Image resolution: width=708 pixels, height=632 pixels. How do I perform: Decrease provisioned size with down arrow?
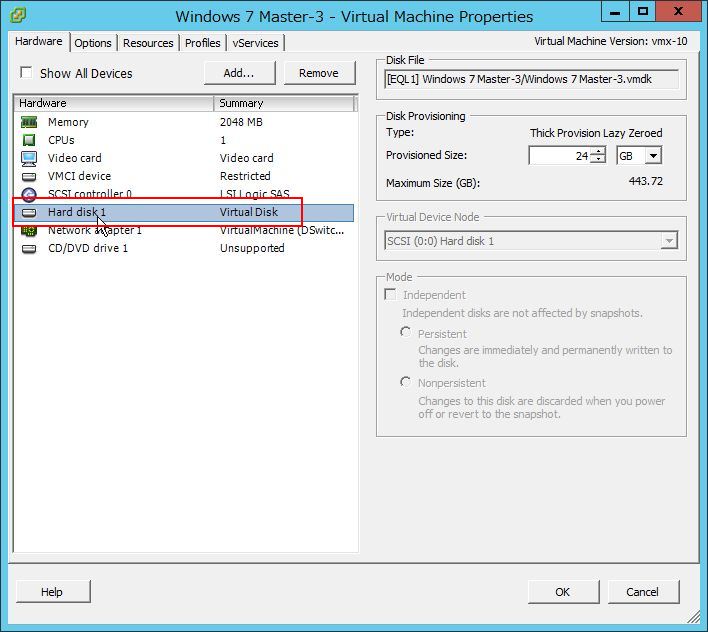(x=598, y=159)
